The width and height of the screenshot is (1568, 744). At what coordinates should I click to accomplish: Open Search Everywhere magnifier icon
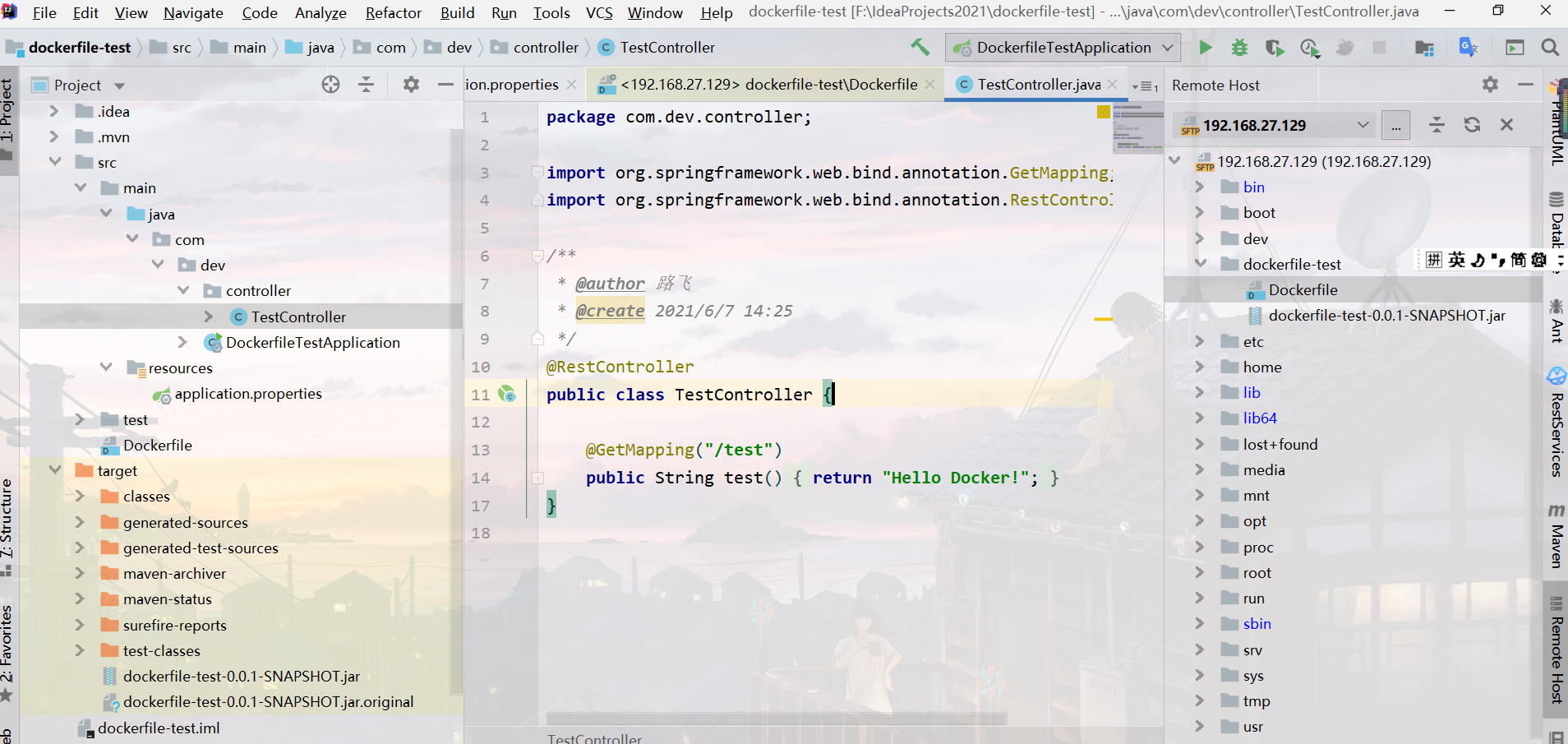tap(1550, 48)
